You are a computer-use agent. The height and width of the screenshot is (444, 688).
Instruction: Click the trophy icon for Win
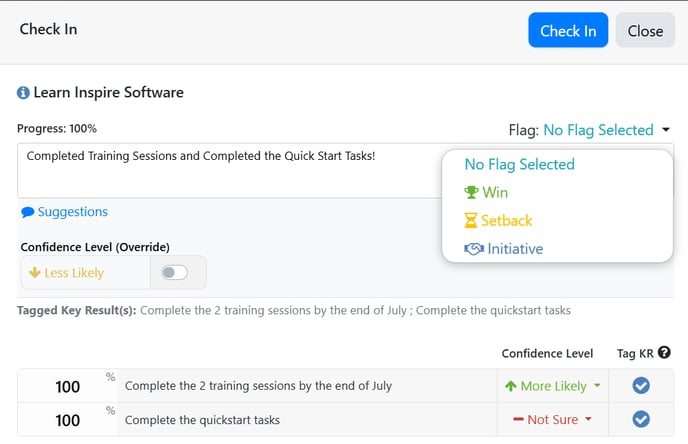[471, 192]
